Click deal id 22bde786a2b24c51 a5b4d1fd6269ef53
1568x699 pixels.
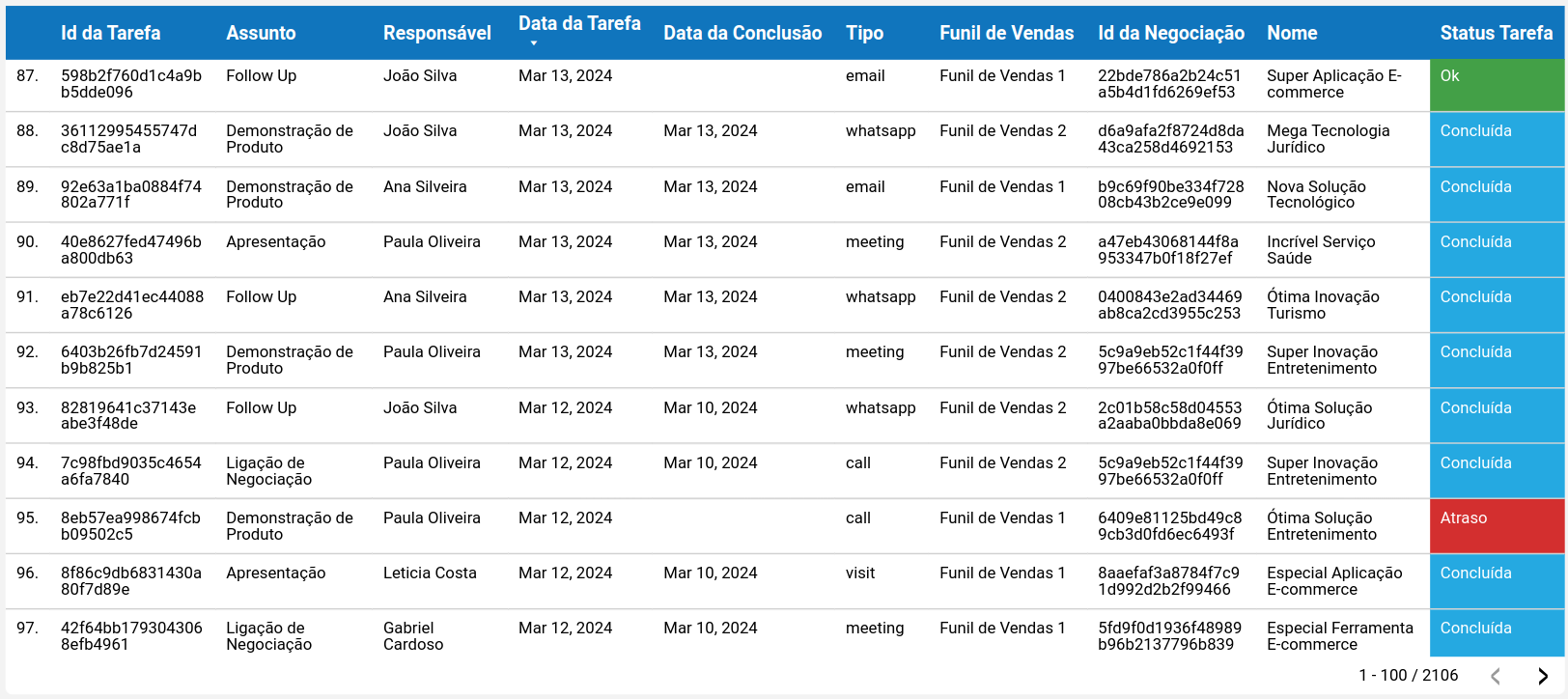(x=1169, y=84)
